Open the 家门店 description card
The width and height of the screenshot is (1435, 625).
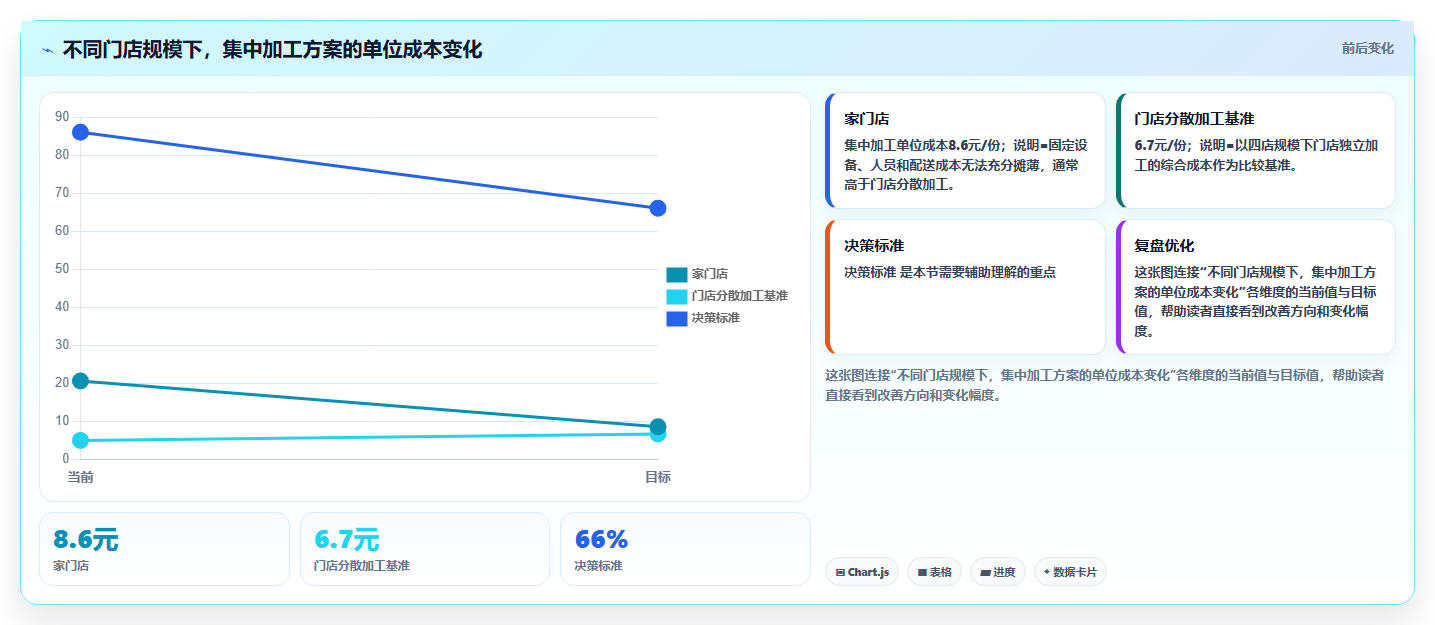click(x=966, y=150)
